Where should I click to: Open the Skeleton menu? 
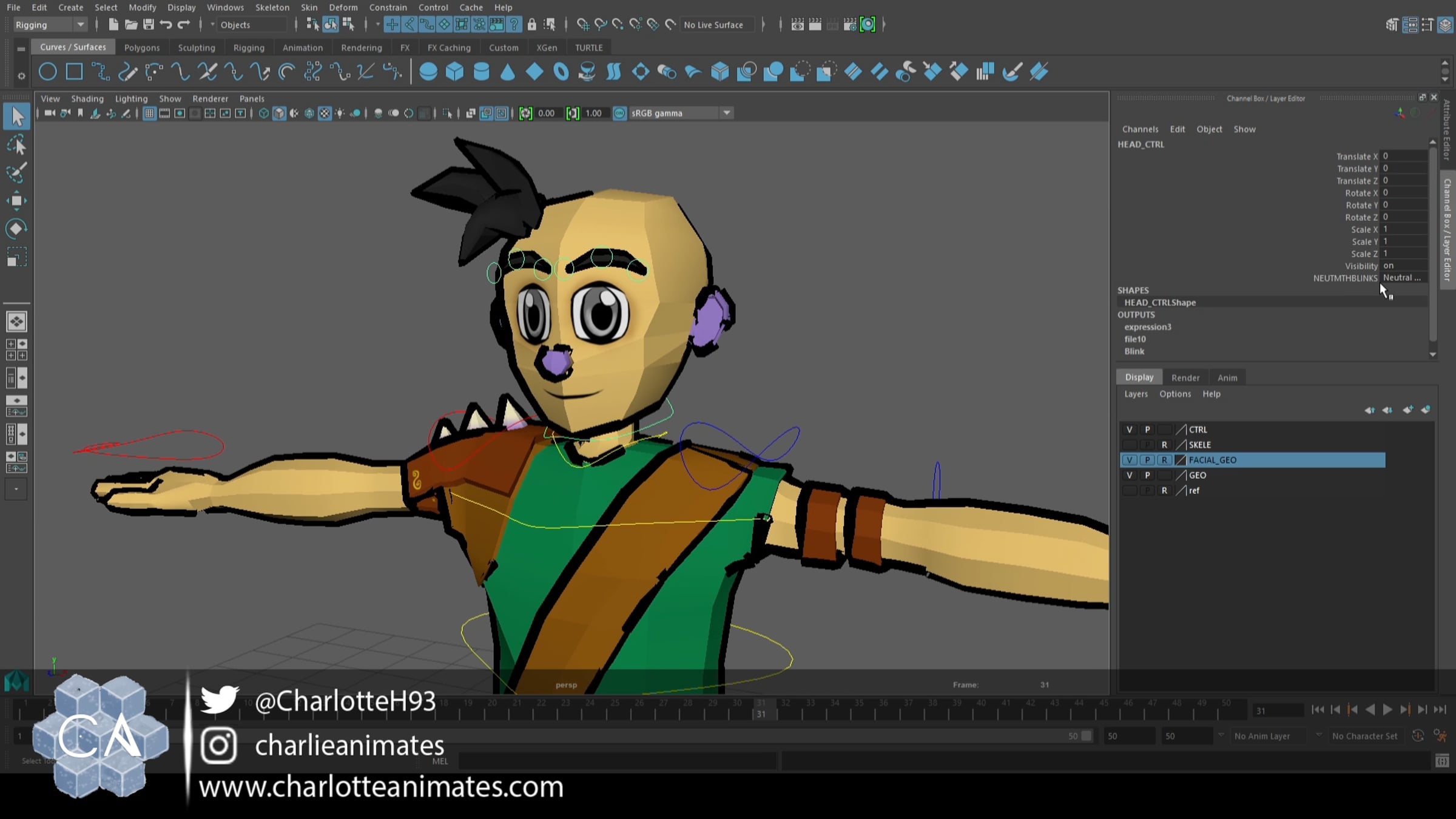pos(272,7)
